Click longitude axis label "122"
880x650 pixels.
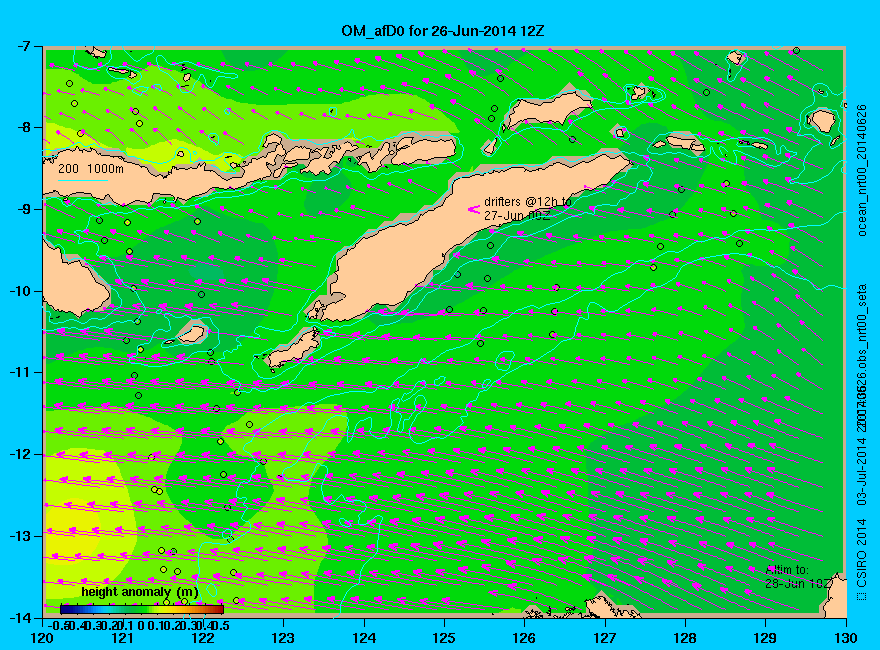pos(203,638)
